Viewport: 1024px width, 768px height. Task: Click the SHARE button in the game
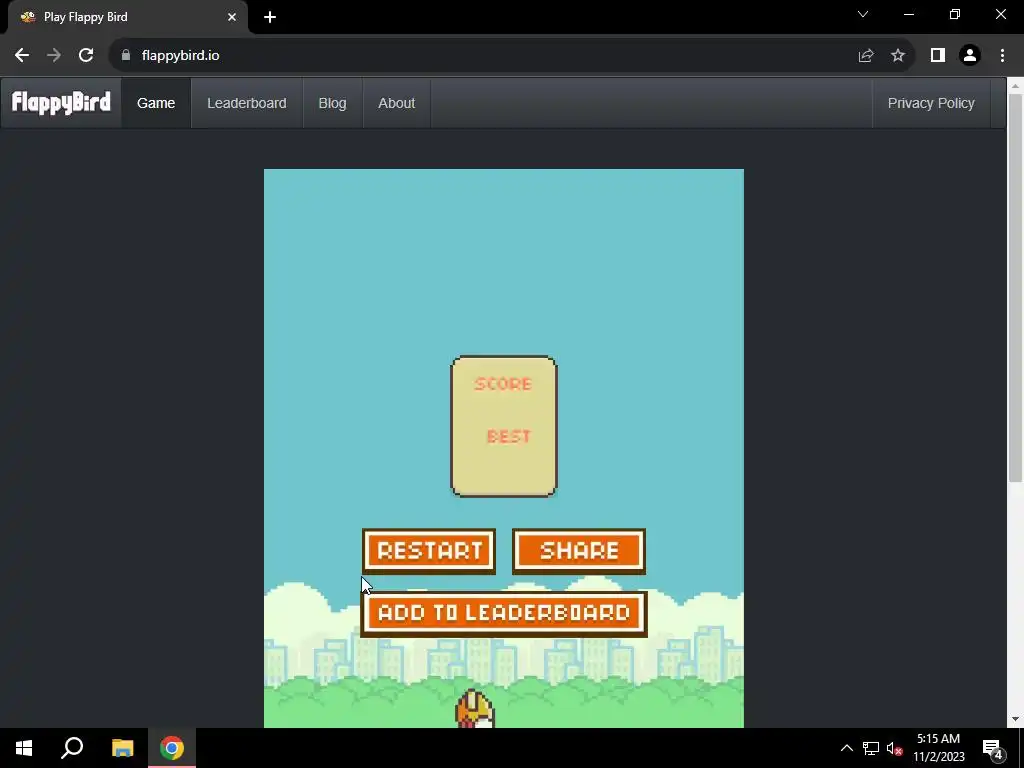point(579,551)
